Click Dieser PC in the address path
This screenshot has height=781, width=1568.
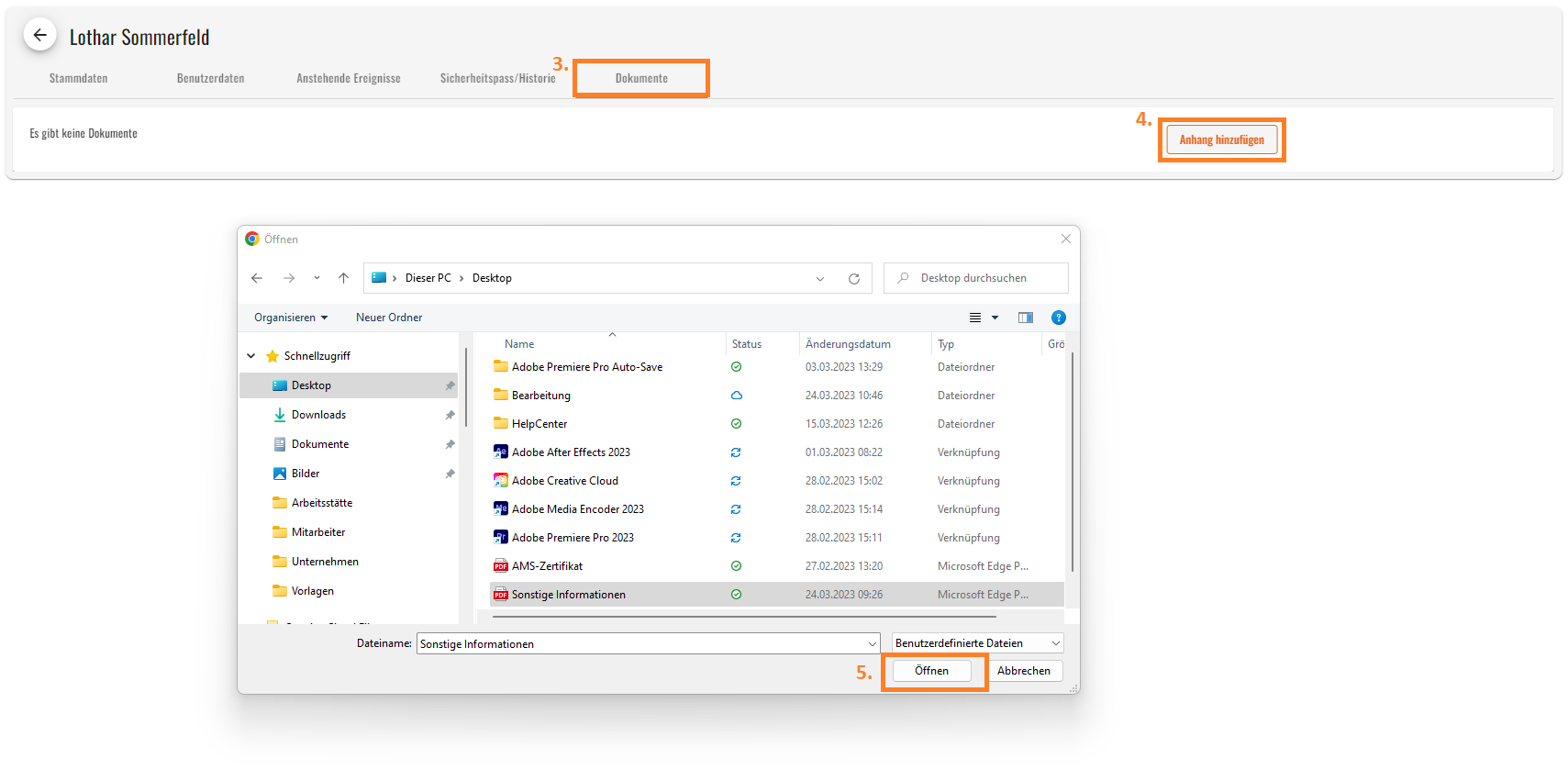(428, 278)
